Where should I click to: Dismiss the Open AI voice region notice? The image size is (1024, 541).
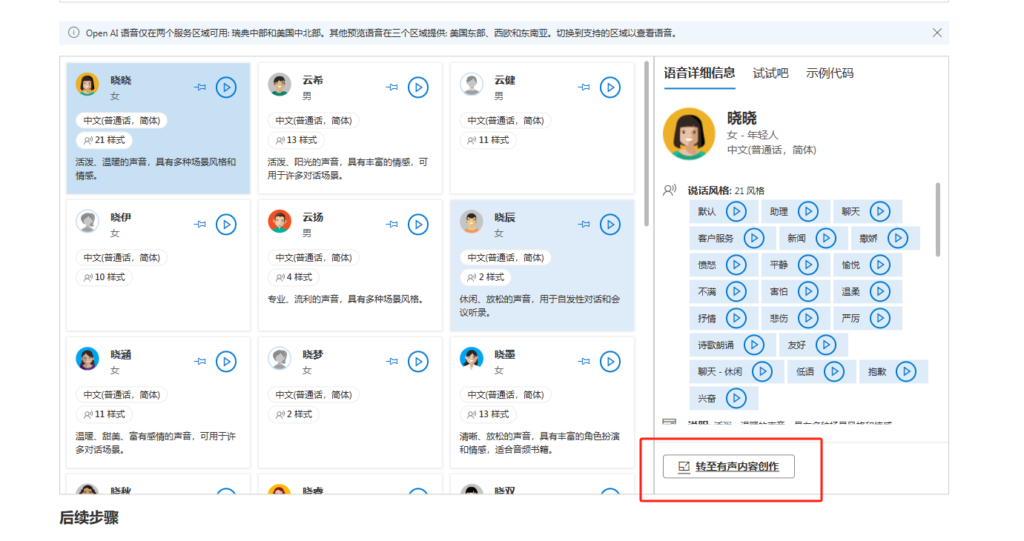coord(937,33)
